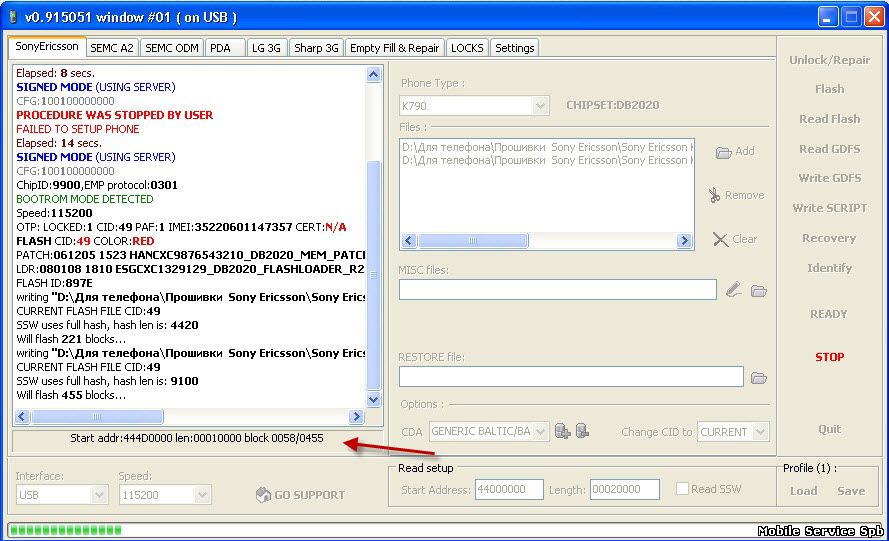Viewport: 889px width, 541px height.
Task: Expand the Change CID to CURRENT dropdown
Action: coord(761,432)
